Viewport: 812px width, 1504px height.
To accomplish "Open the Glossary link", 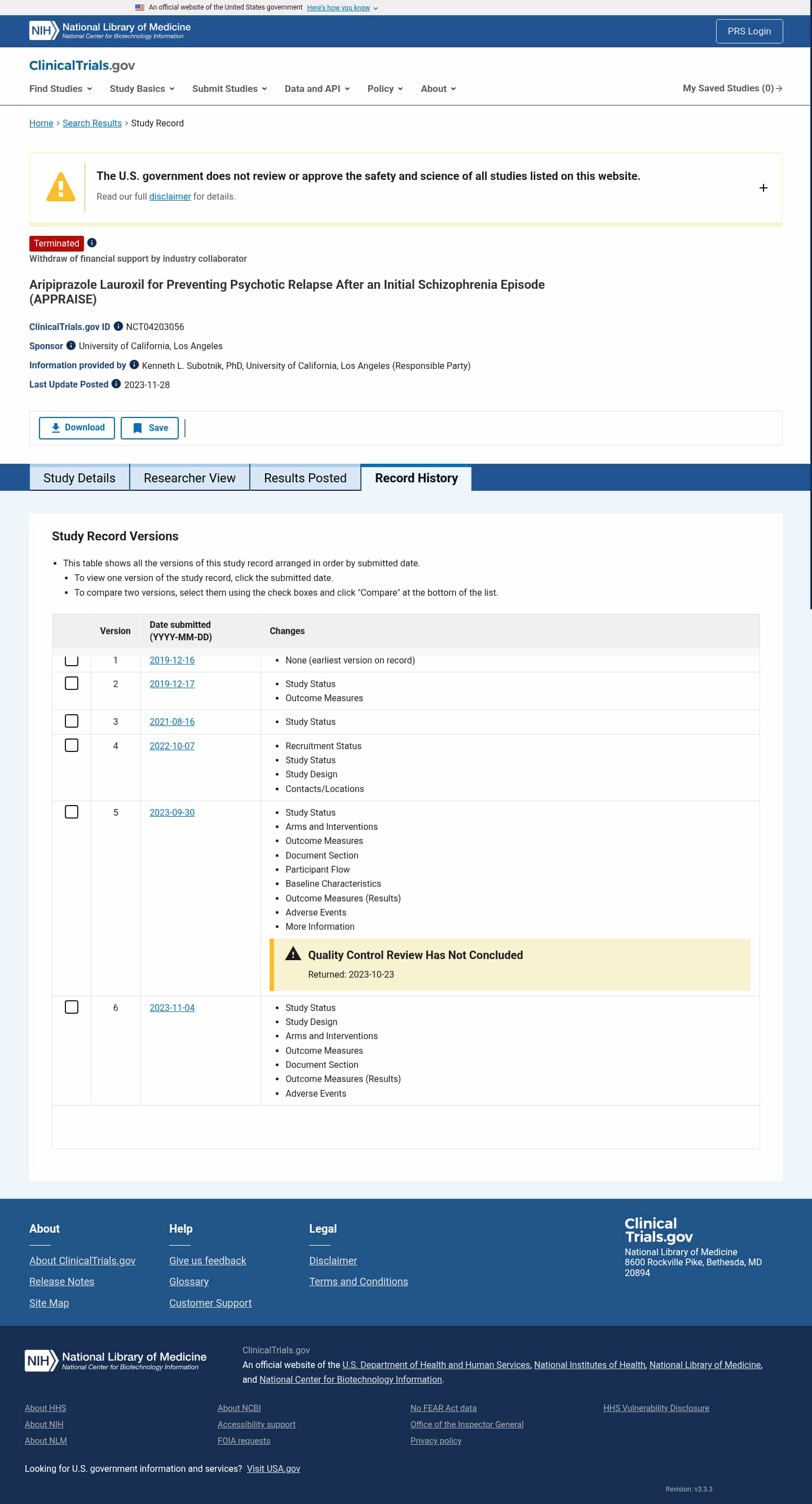I will [189, 1282].
